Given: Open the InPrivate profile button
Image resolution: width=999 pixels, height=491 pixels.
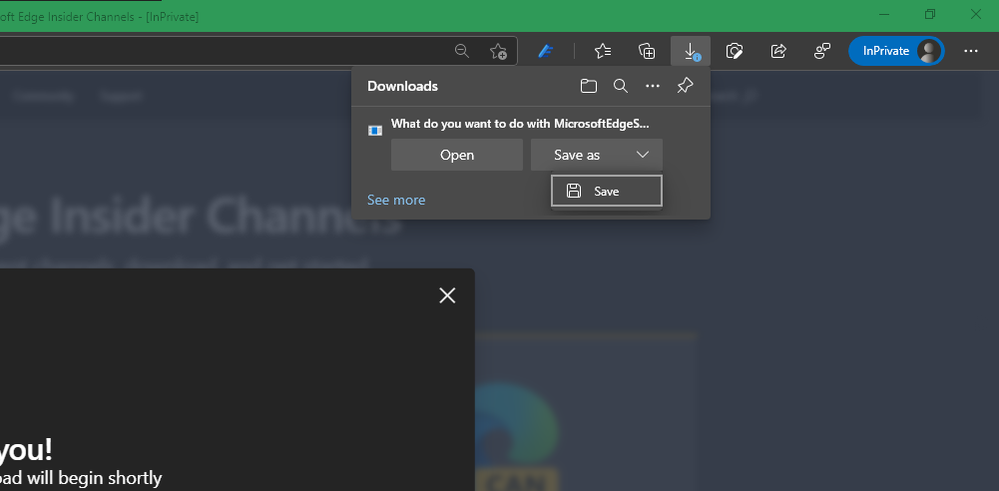Looking at the screenshot, I should pos(896,51).
